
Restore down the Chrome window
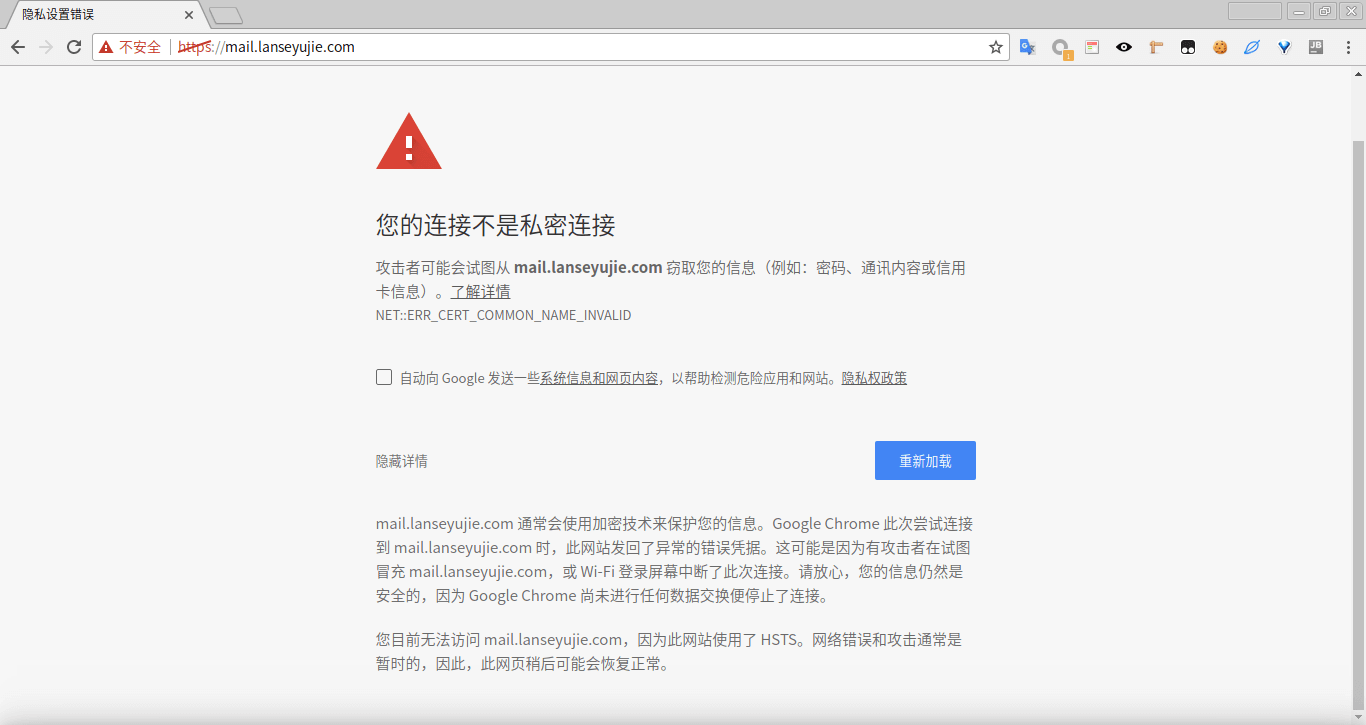point(1325,11)
